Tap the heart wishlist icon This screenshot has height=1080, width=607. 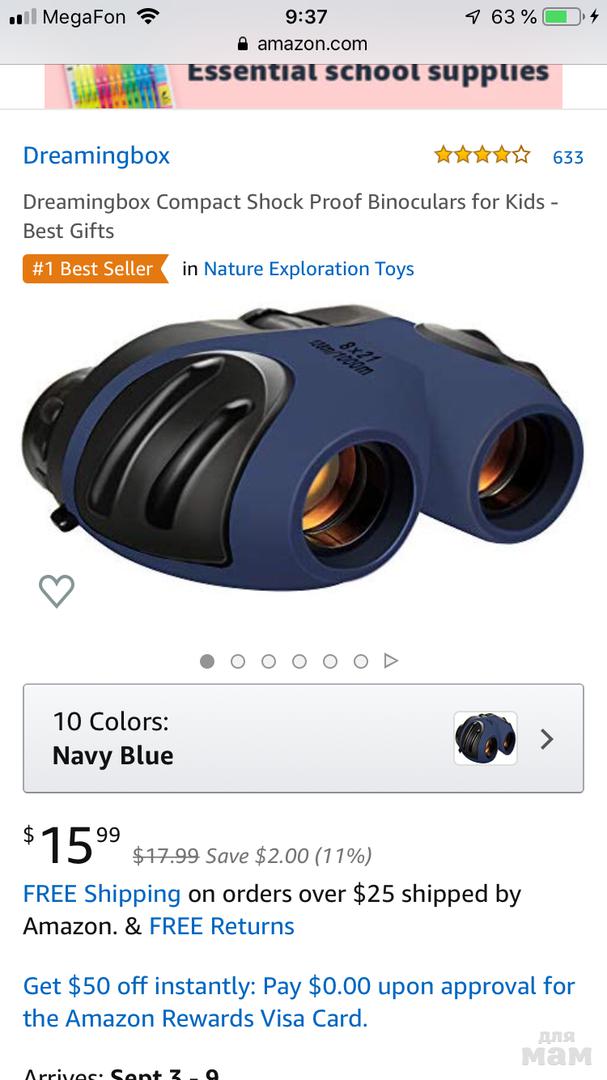(x=57, y=591)
